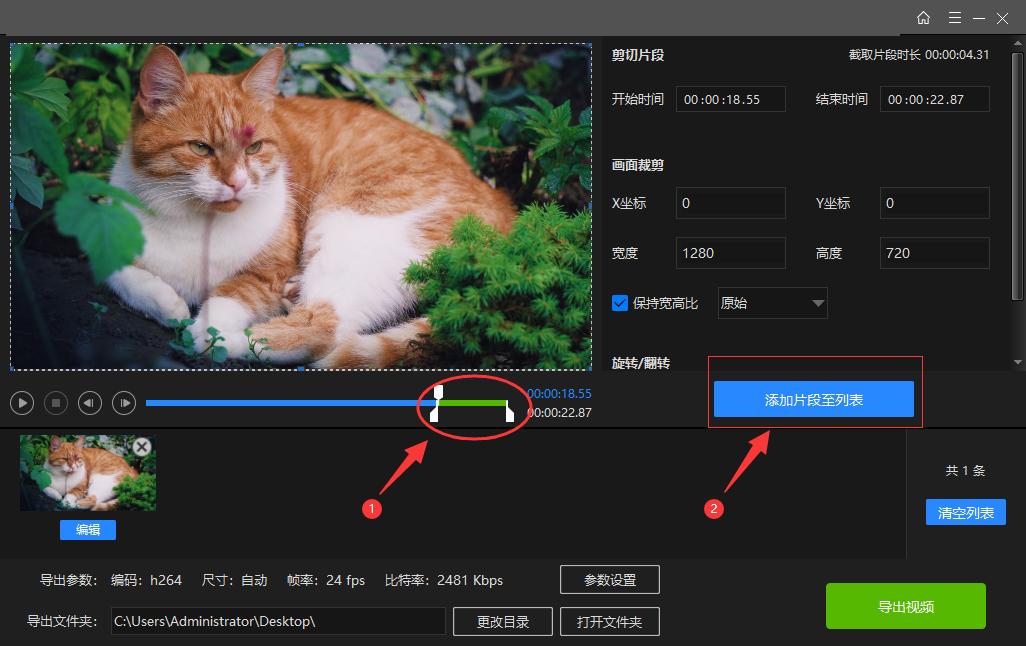Viewport: 1026px width, 646px height.
Task: Click the home icon in the title bar
Action: pos(923,17)
